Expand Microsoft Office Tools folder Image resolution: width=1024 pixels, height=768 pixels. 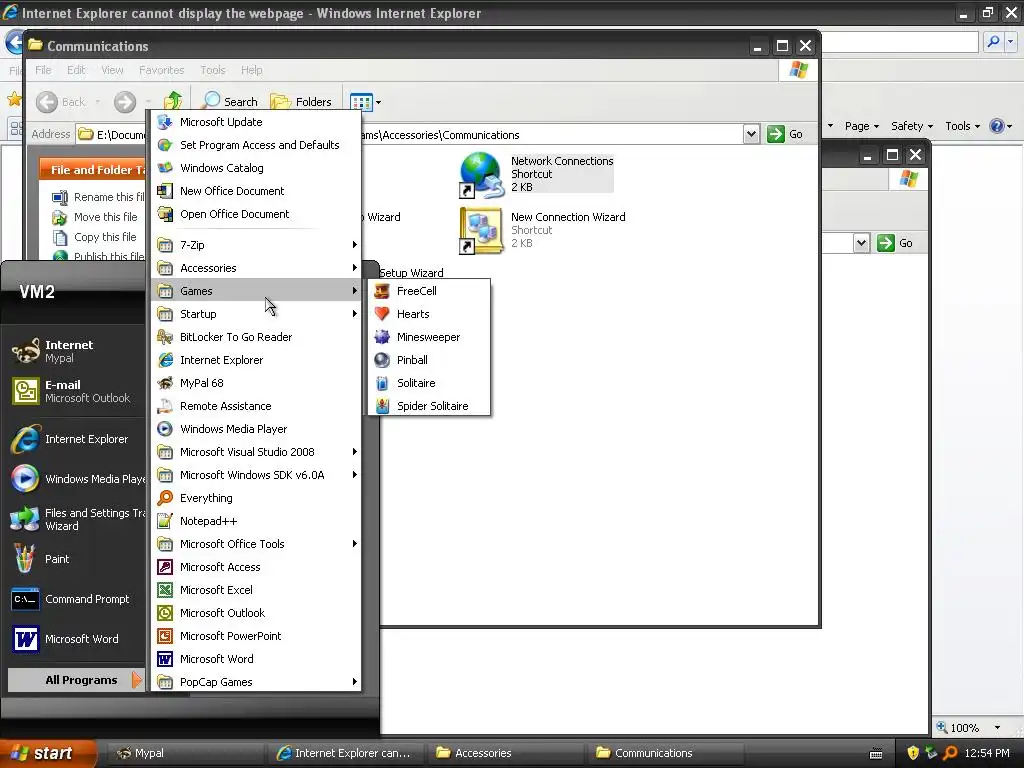click(x=256, y=544)
